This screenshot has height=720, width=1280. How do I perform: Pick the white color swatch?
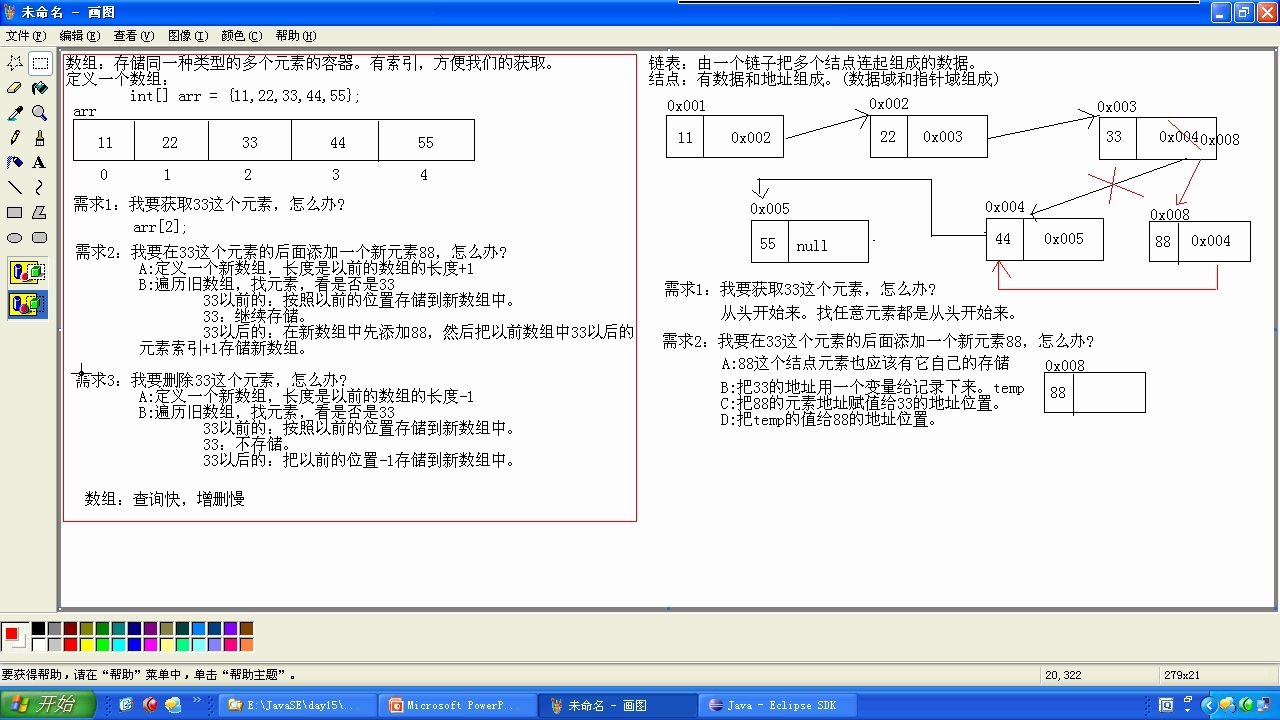[38, 645]
